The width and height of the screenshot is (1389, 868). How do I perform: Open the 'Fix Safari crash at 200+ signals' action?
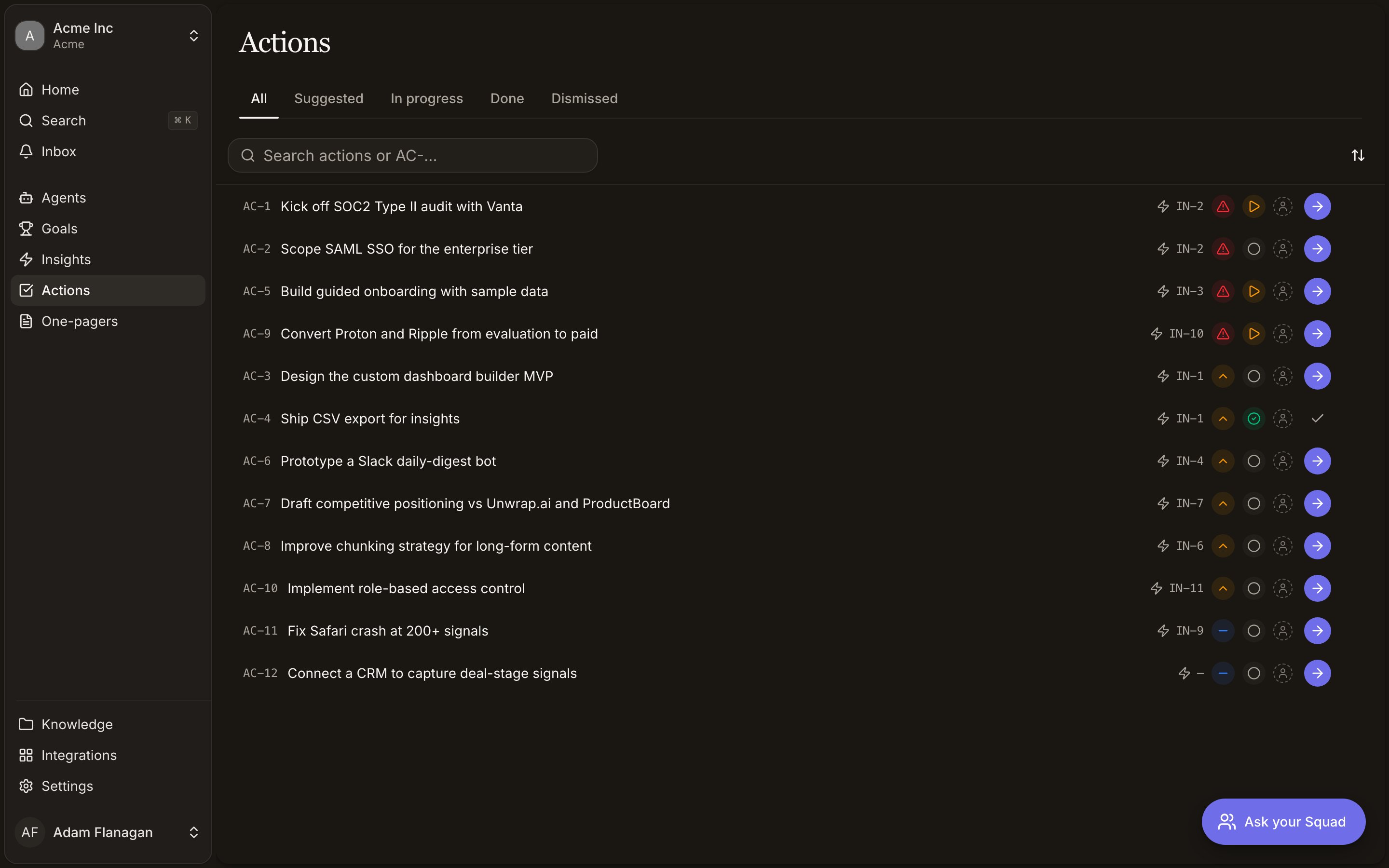coord(388,631)
